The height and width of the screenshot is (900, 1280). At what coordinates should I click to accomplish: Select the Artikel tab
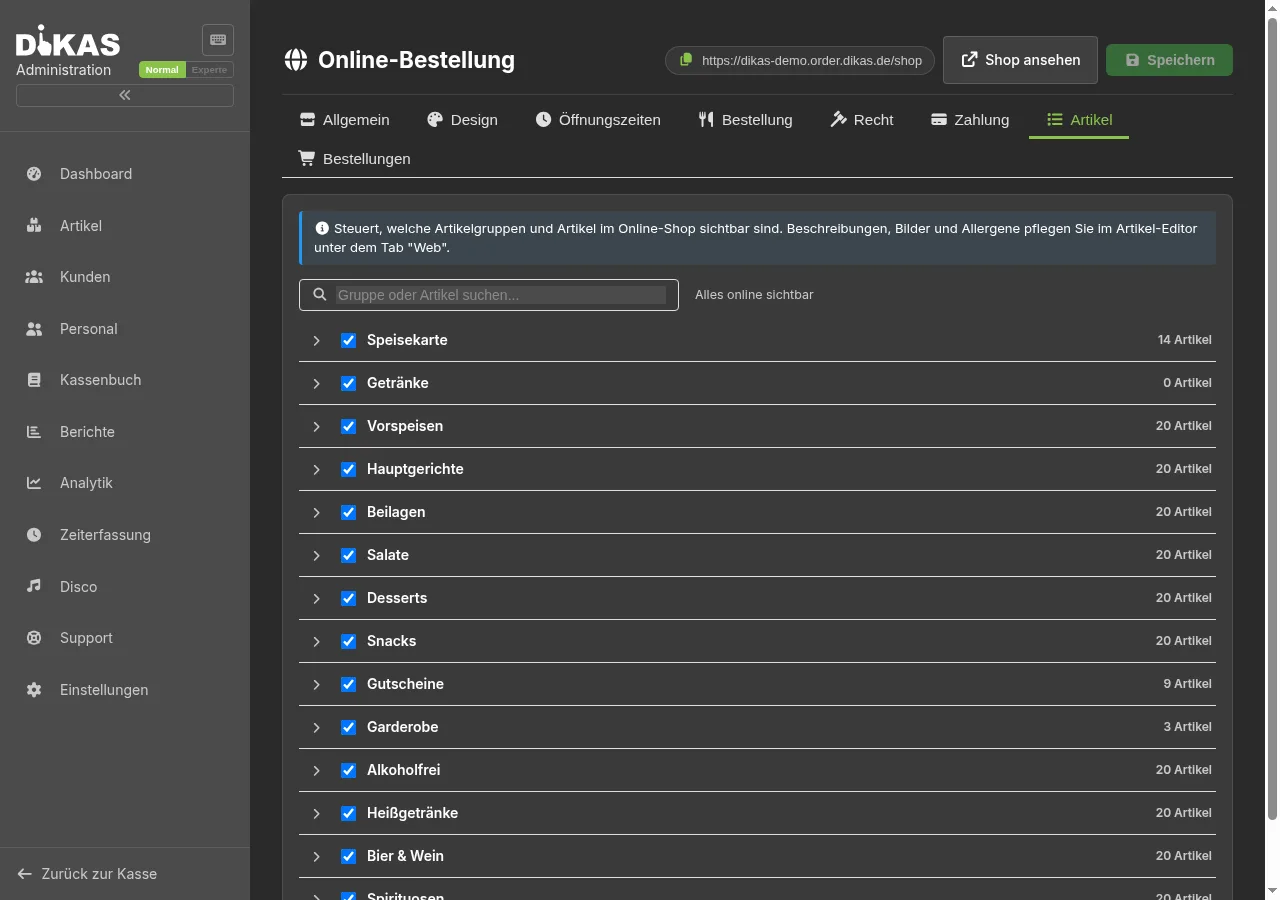(x=1079, y=120)
